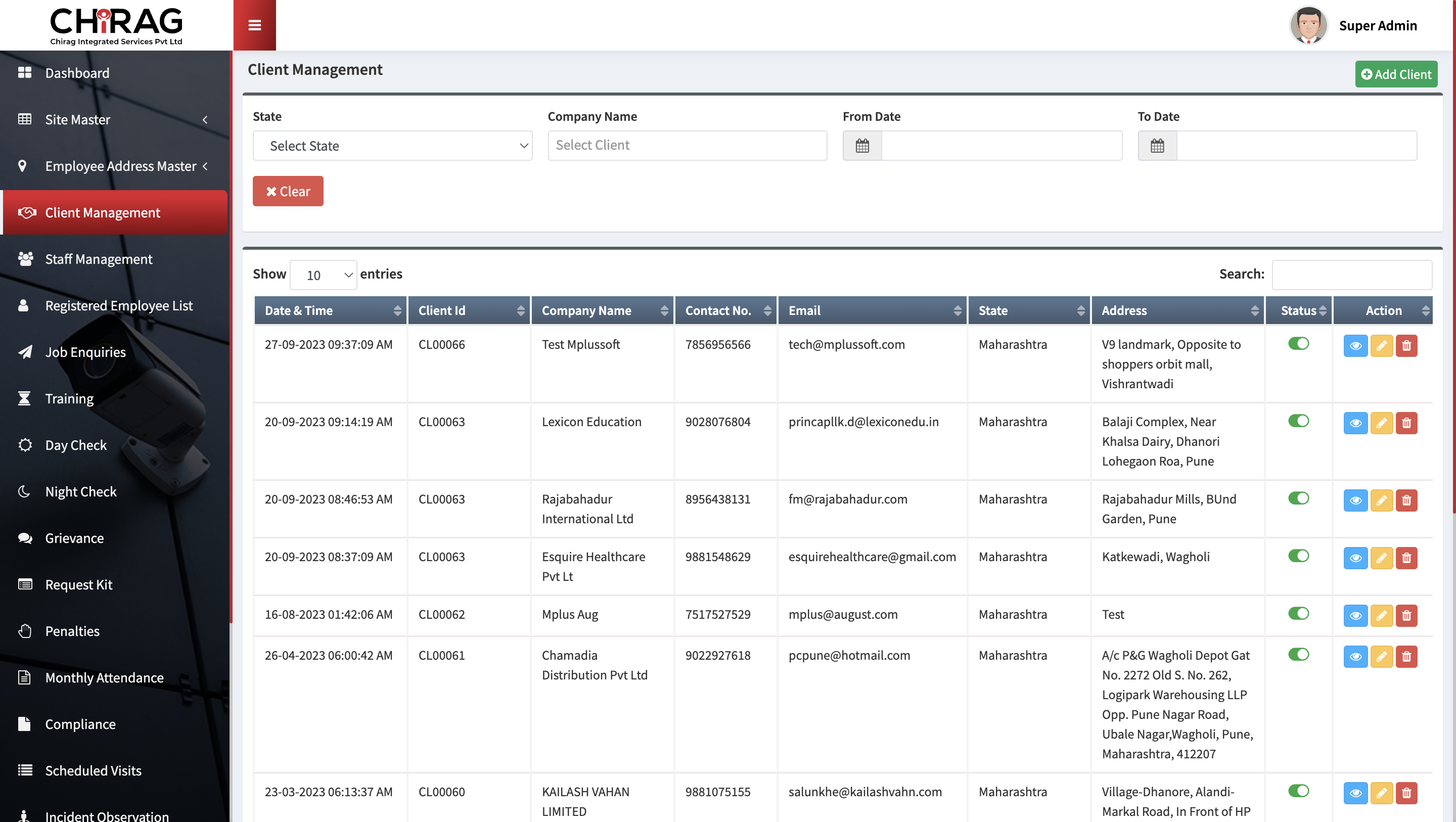Sort table by Contact No.

pyautogui.click(x=726, y=310)
